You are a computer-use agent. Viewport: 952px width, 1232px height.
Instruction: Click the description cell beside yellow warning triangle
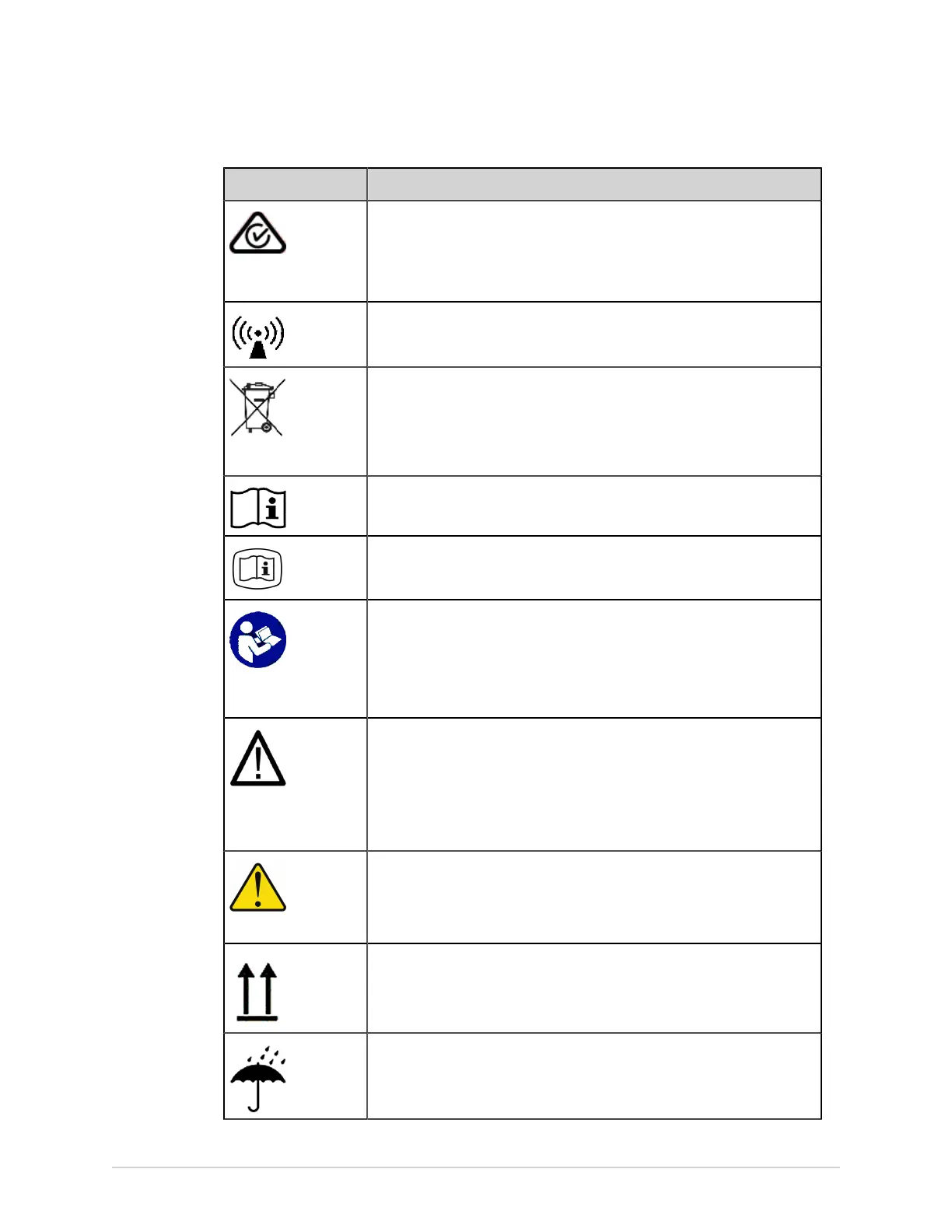coord(594,898)
